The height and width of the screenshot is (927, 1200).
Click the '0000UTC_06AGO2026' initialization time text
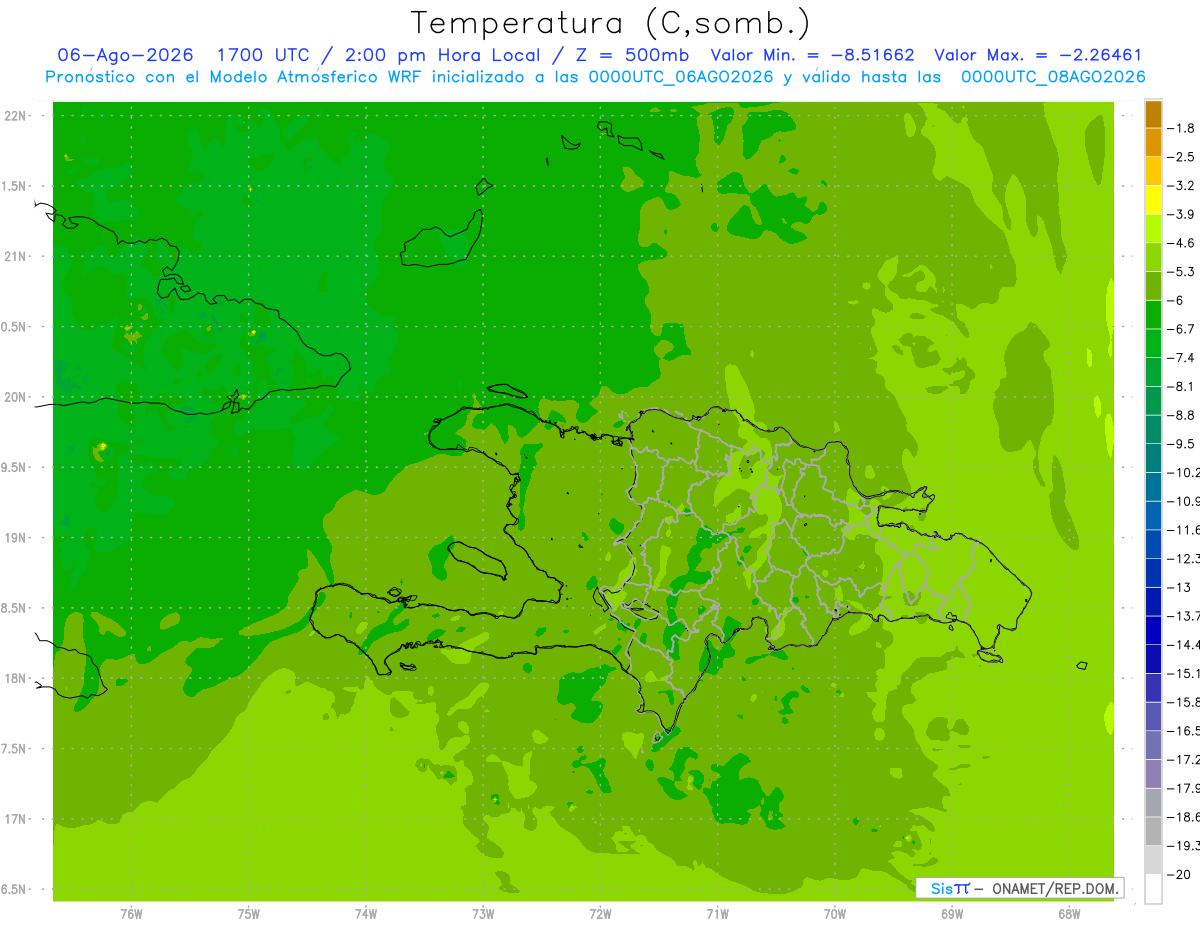coord(677,77)
